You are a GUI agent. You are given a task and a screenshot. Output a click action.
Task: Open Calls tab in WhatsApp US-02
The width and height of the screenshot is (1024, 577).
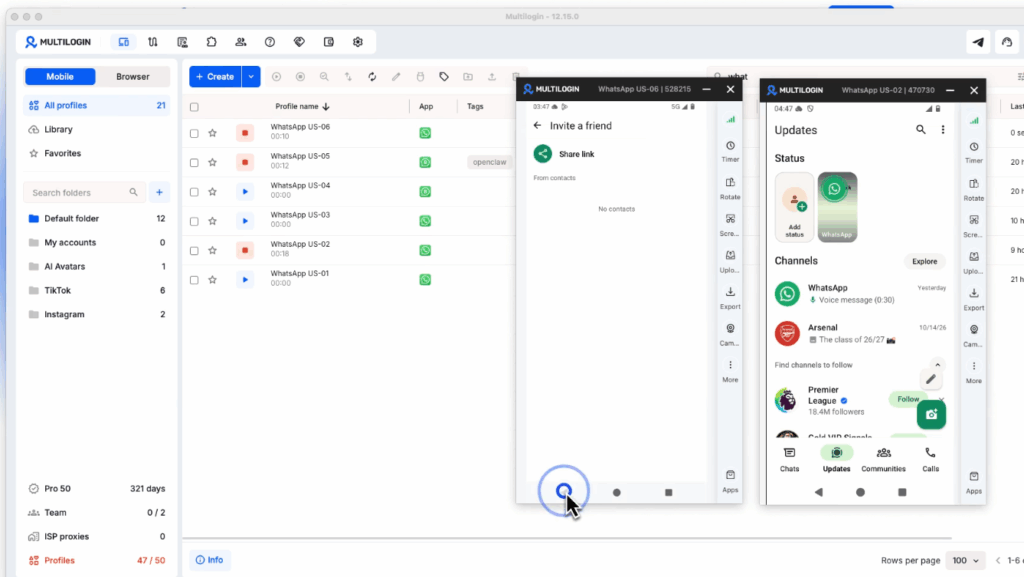pos(931,459)
